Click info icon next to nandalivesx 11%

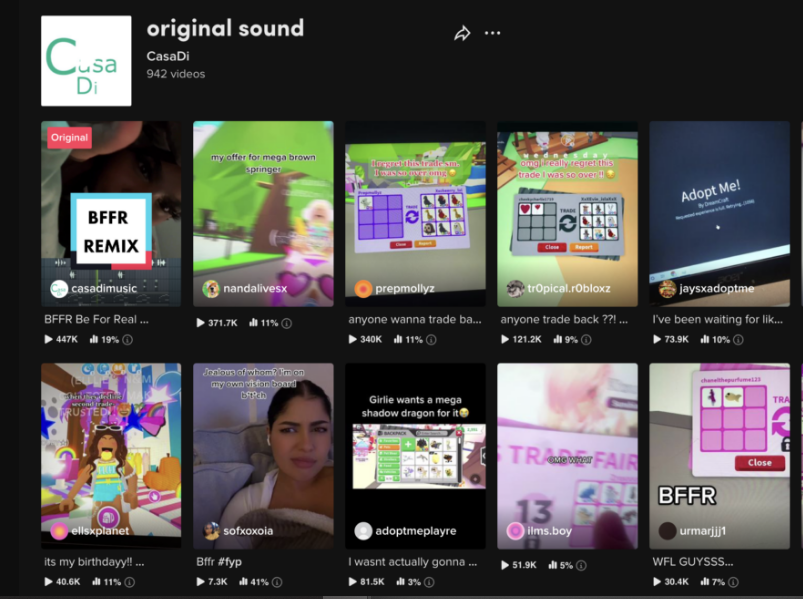point(287,323)
